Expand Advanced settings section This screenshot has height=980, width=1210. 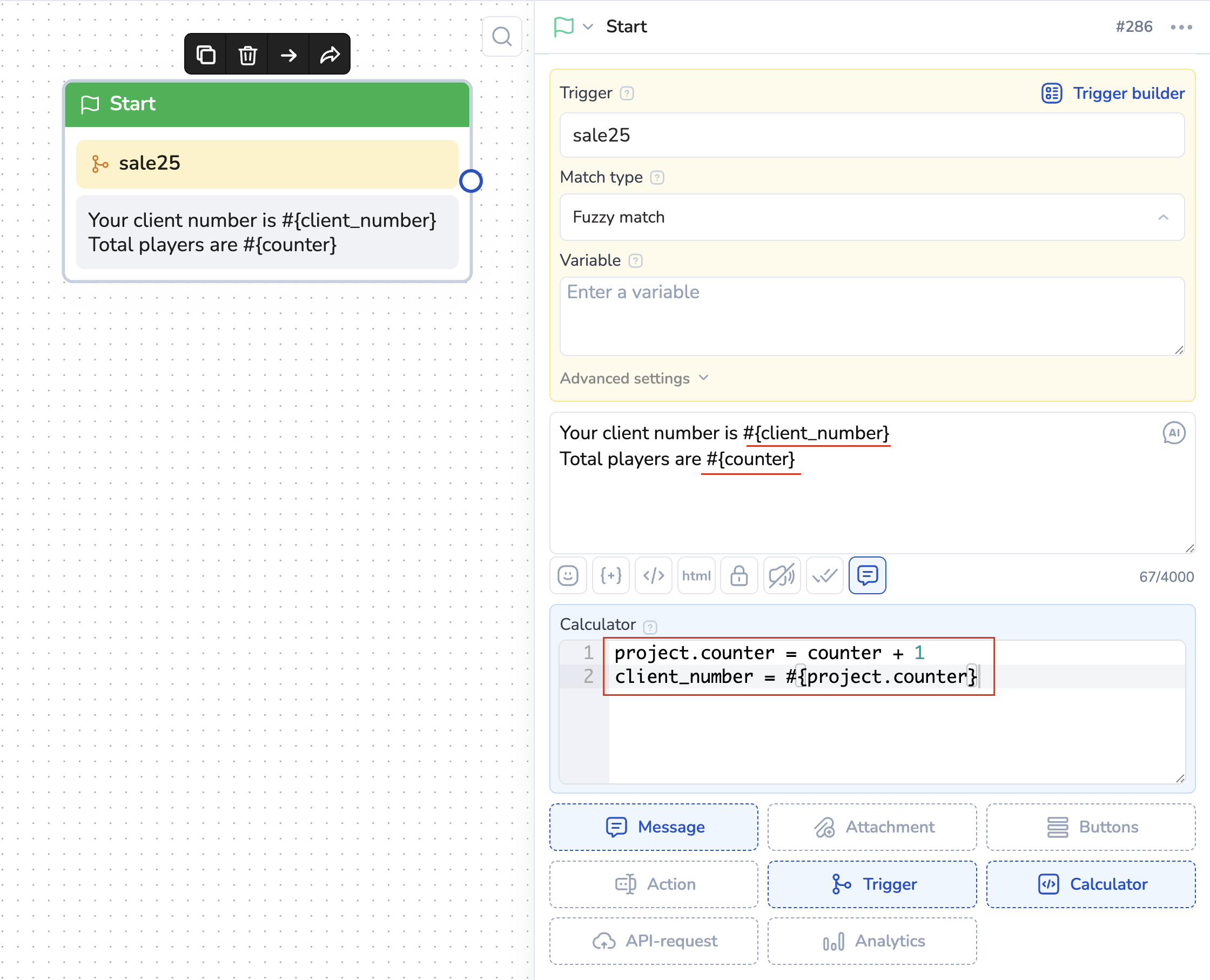point(633,378)
